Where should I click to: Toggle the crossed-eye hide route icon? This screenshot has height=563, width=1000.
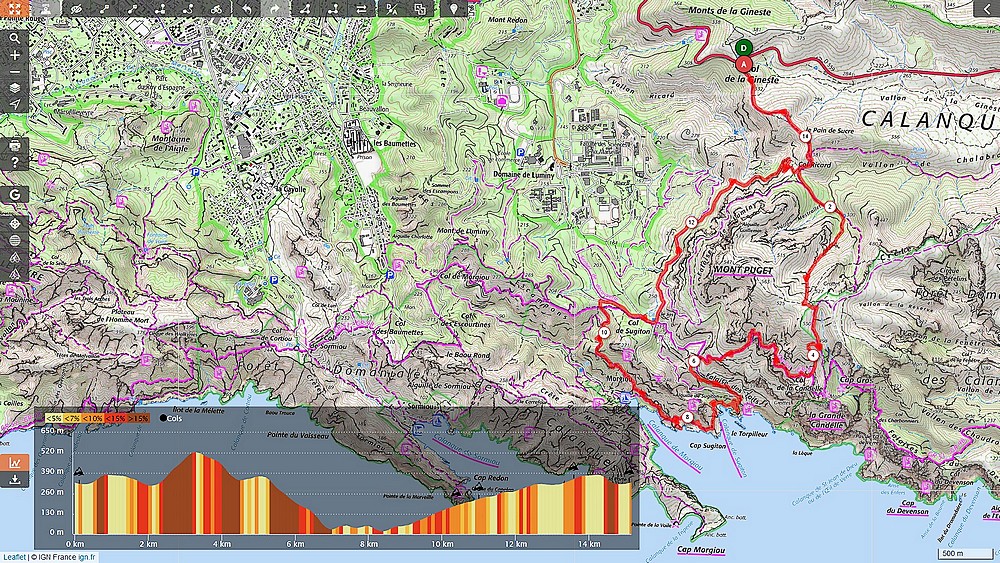coord(77,8)
